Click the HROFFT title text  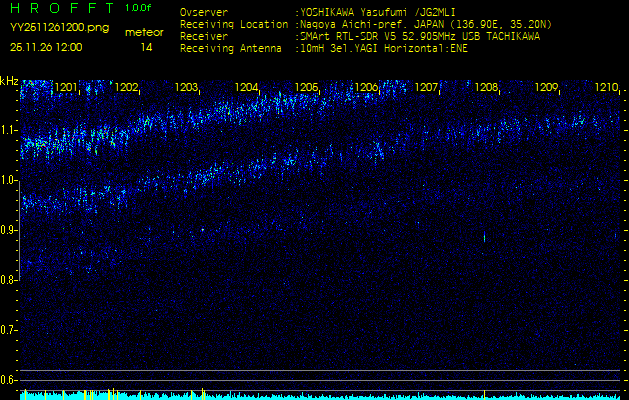(58, 8)
